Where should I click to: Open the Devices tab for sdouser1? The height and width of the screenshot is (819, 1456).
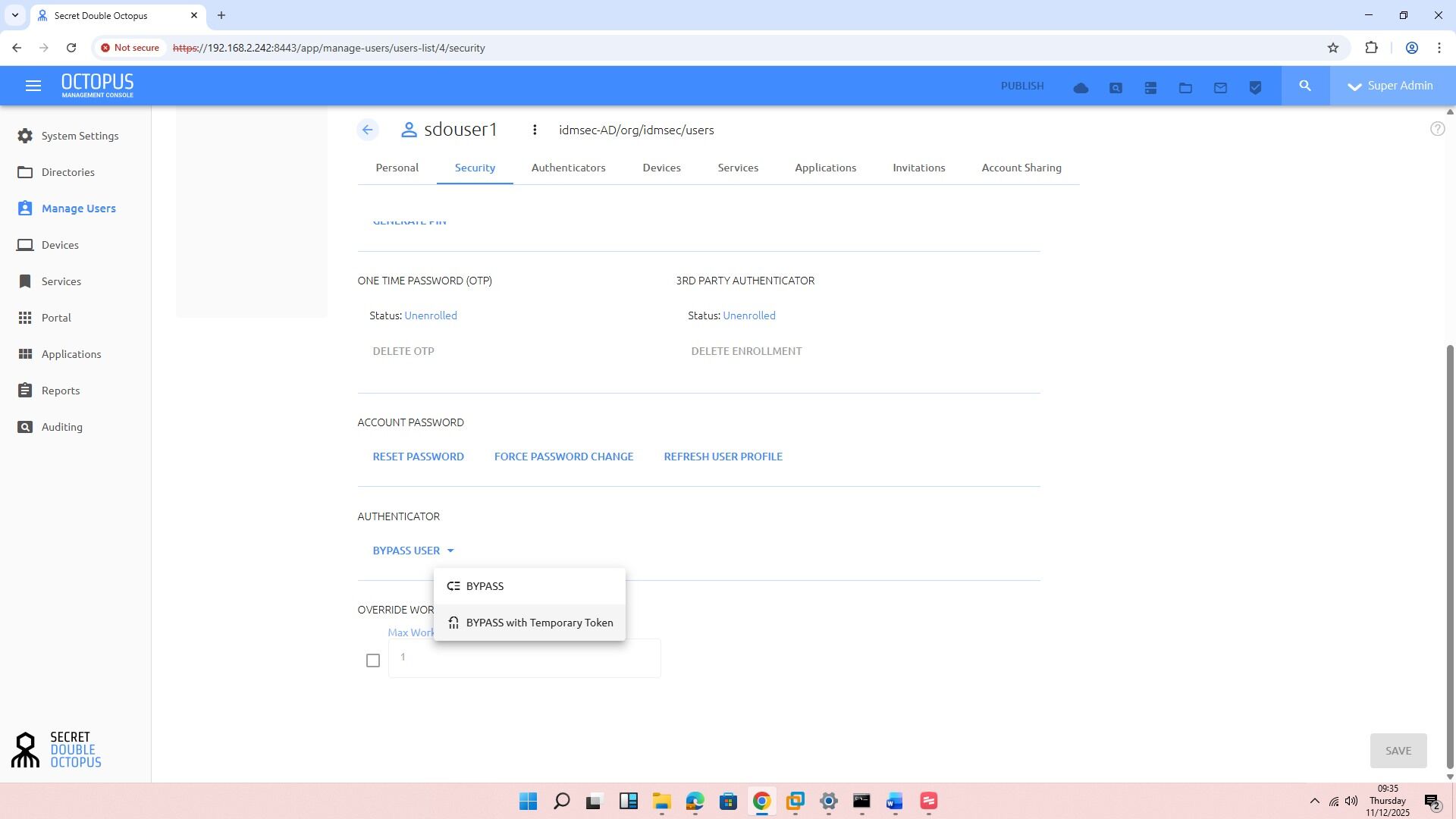(661, 168)
